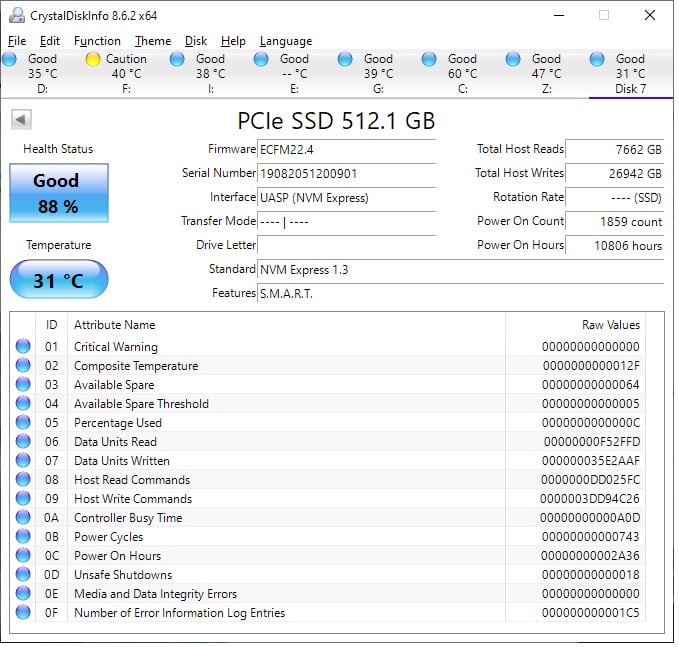Select Disk 7 status orb at 31 °C
Image resolution: width=679 pixels, height=647 pixels.
[597, 58]
